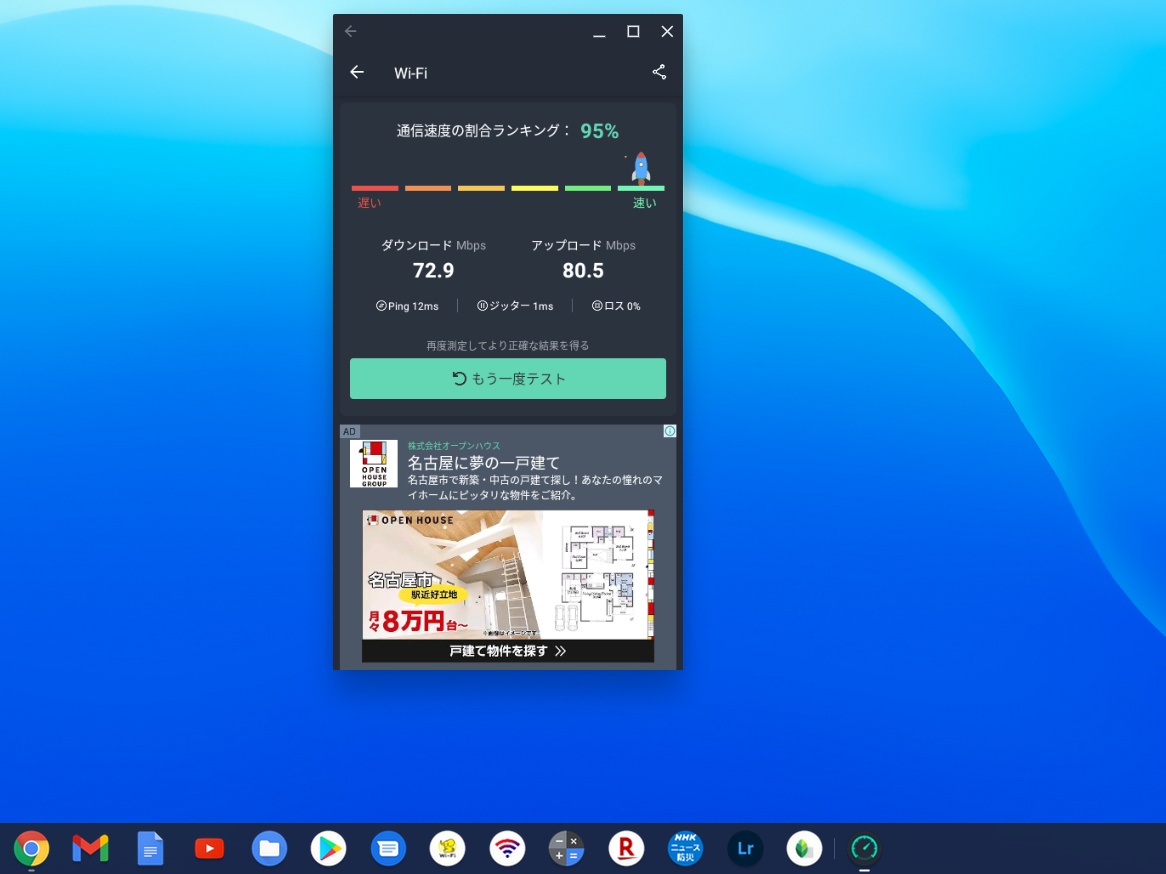
Task: Open 株式会社オープンハウス advertiser link
Action: click(x=454, y=446)
